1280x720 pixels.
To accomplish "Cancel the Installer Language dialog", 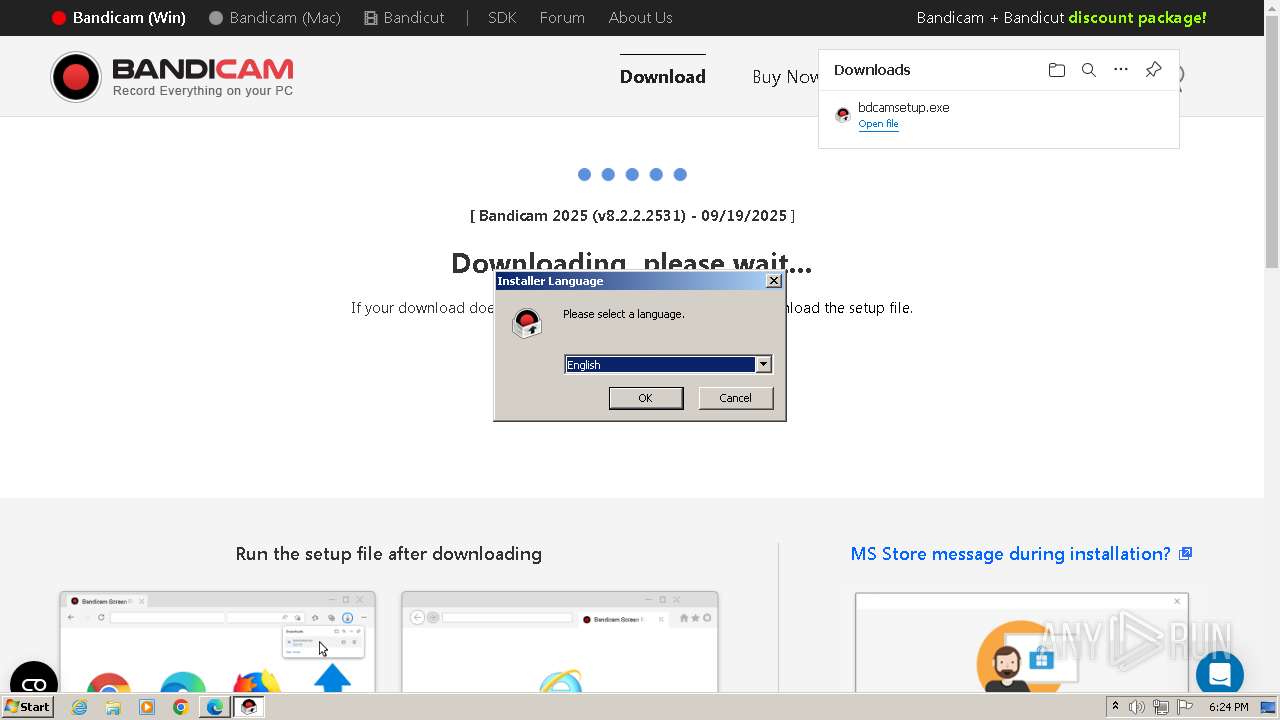I will pyautogui.click(x=735, y=398).
